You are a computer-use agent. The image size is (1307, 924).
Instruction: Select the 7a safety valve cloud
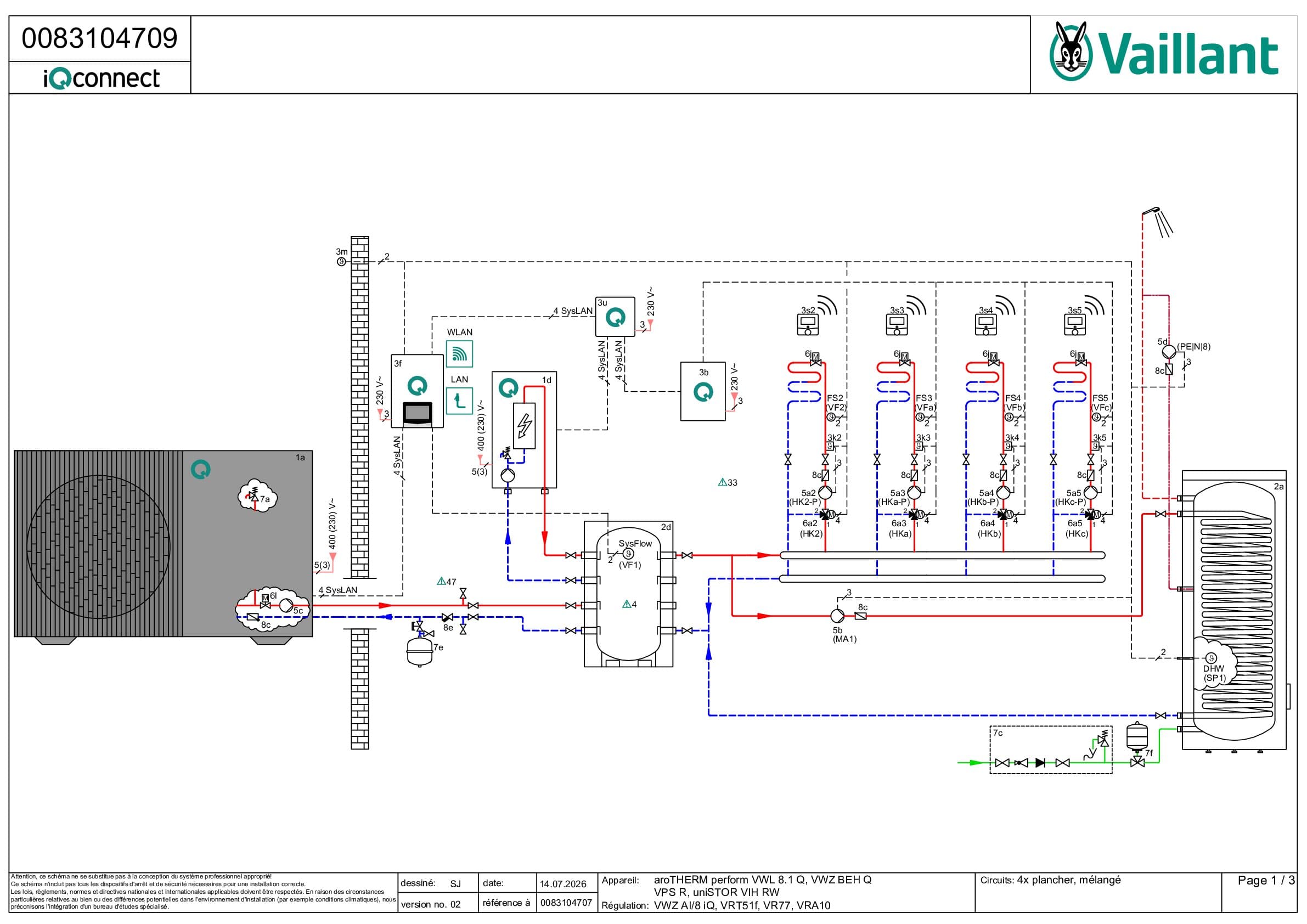point(257,495)
